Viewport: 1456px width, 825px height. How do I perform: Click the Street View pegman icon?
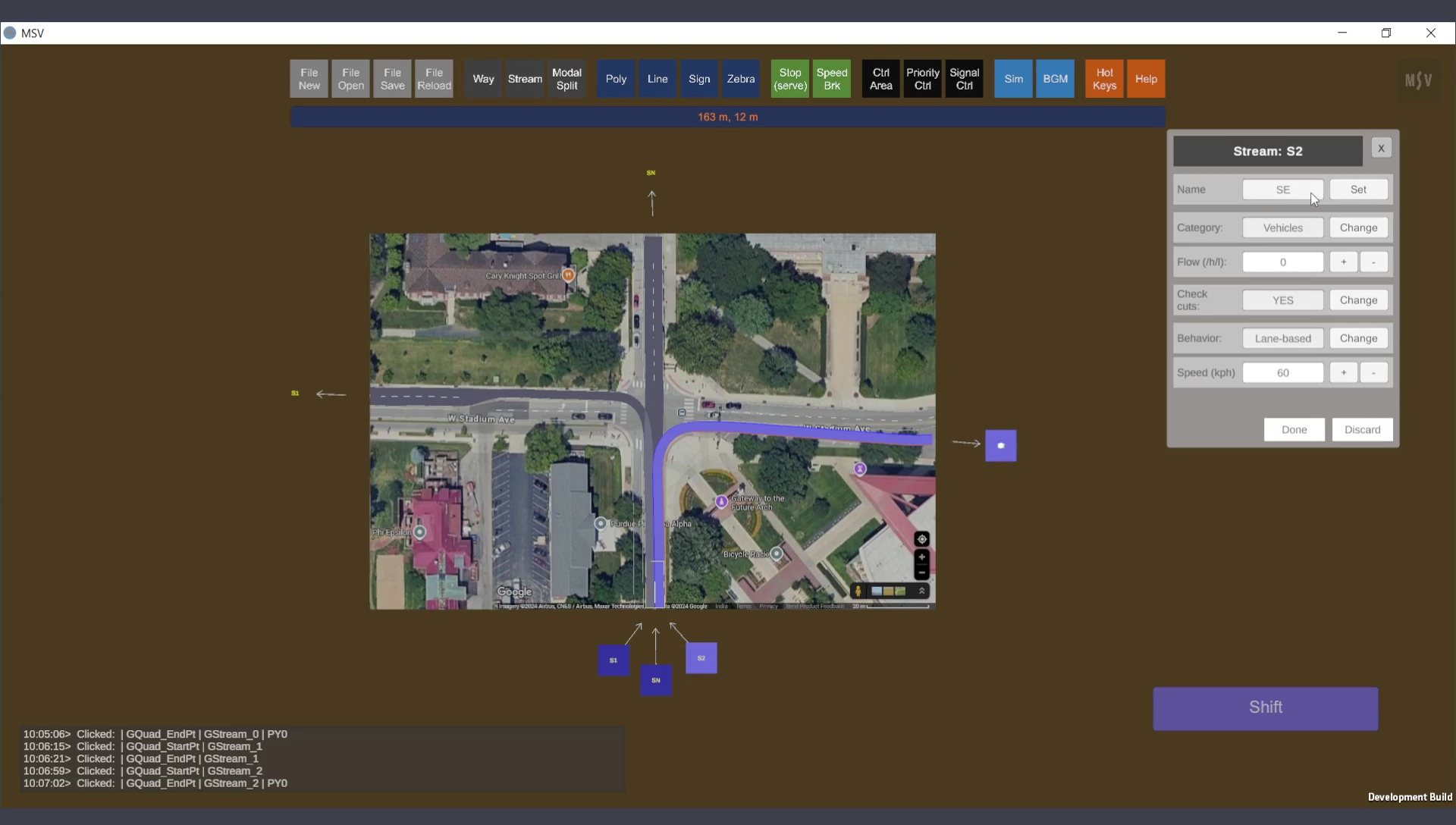point(858,591)
